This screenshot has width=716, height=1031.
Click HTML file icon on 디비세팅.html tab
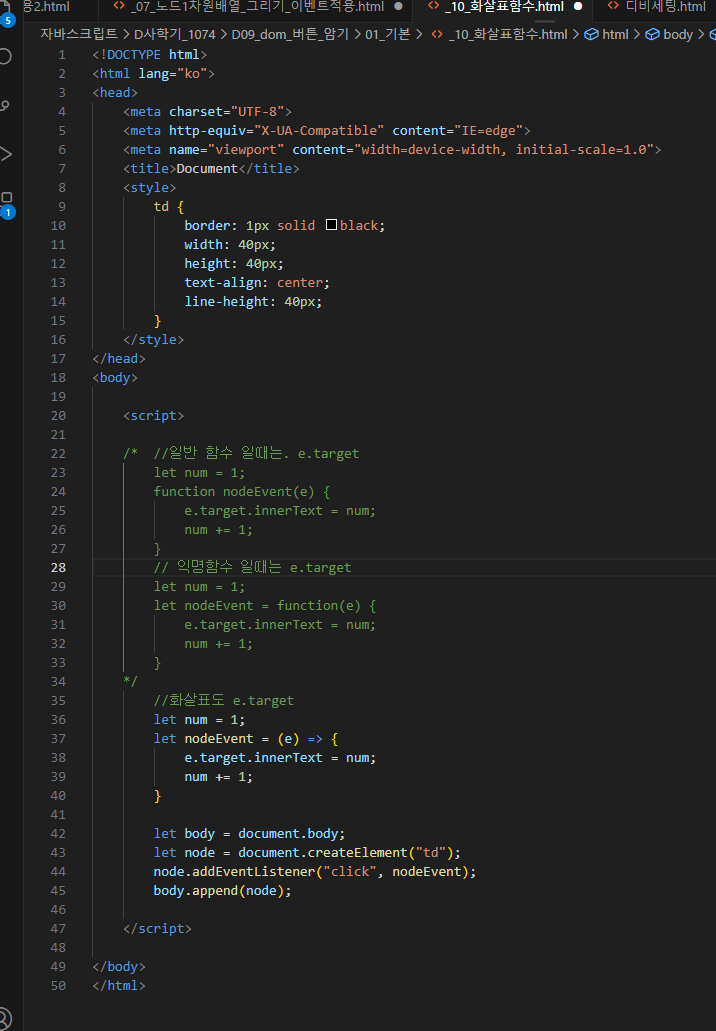point(613,7)
